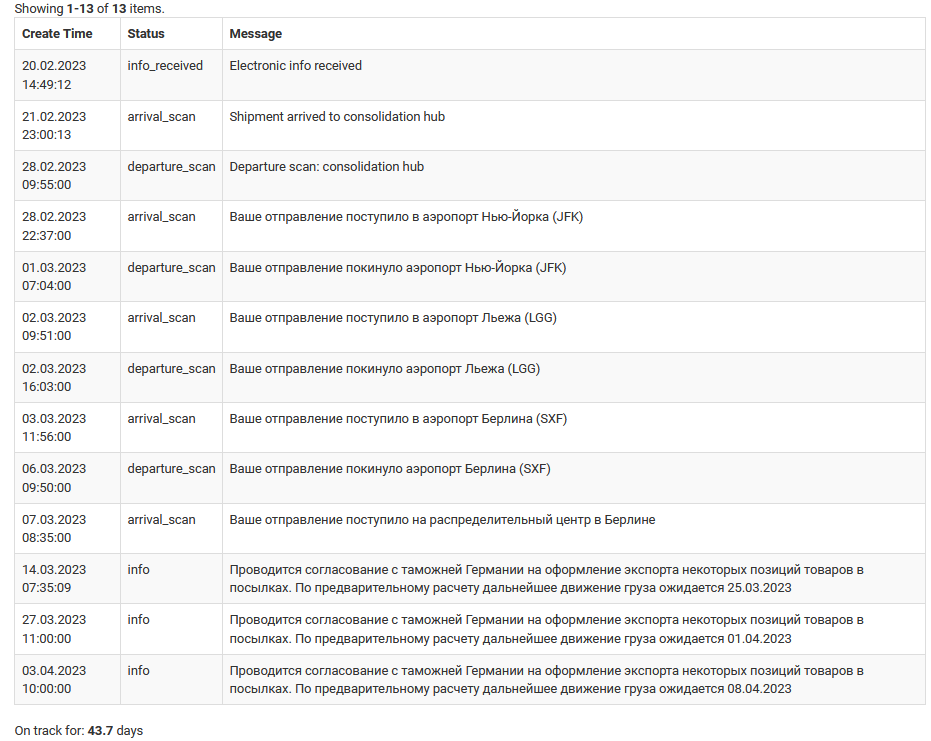The height and width of the screenshot is (741, 931).
Task: Click the 14.03.2023 07:35:09 timestamp cell
Action: click(54, 579)
